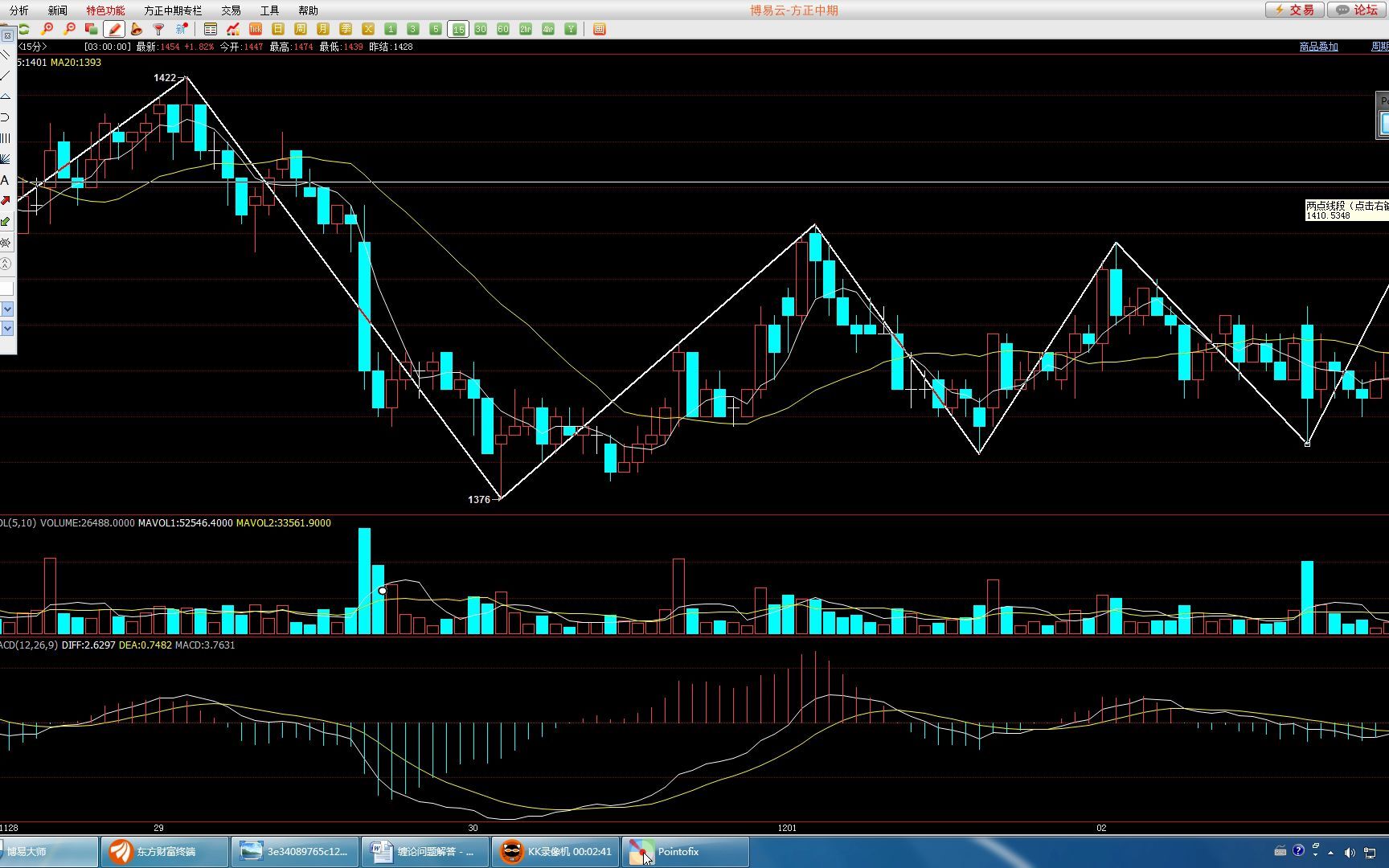This screenshot has width=1389, height=868.
Task: Select the 5-minute period button
Action: (x=436, y=29)
